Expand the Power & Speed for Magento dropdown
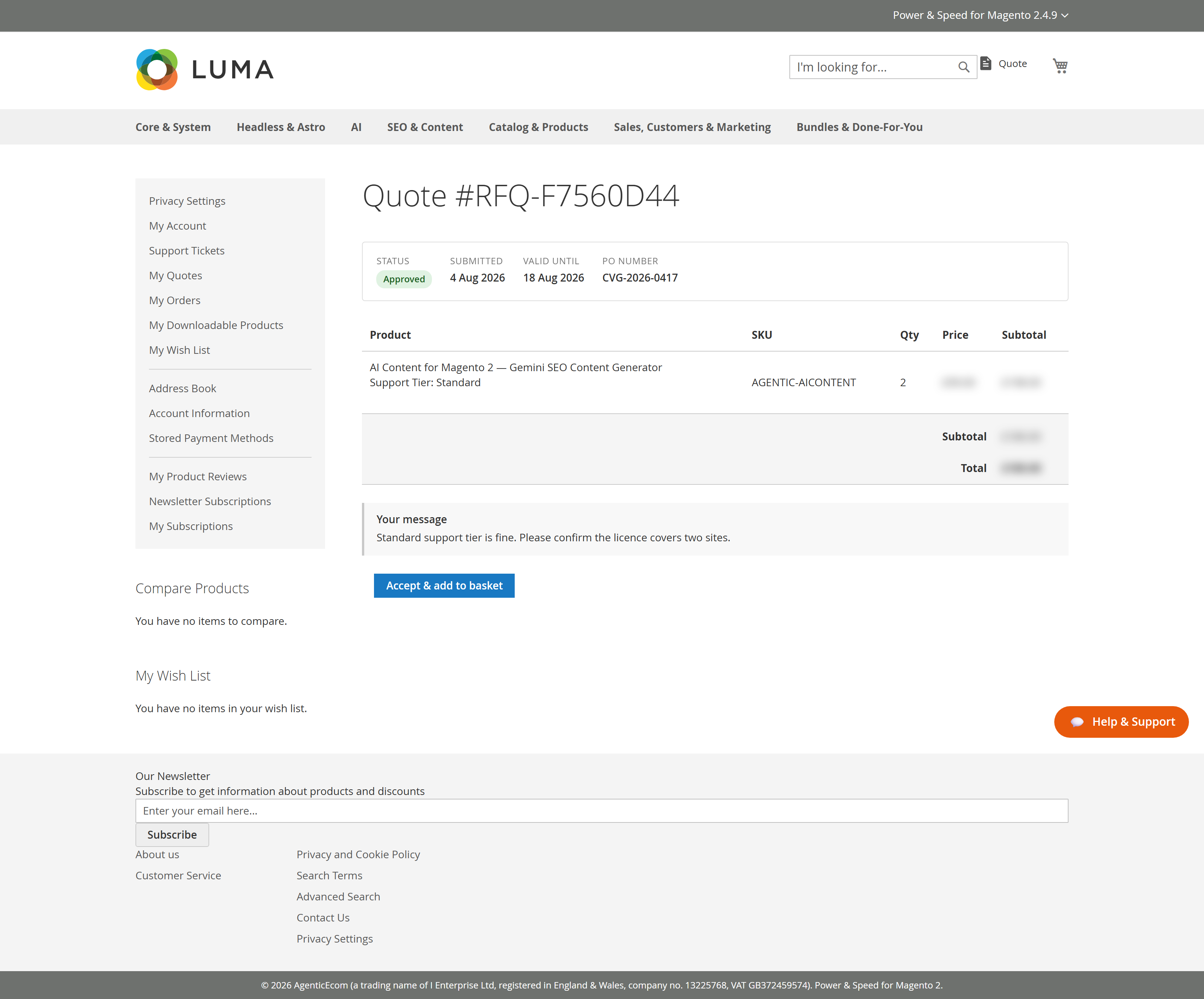Viewport: 1204px width, 999px height. point(981,15)
